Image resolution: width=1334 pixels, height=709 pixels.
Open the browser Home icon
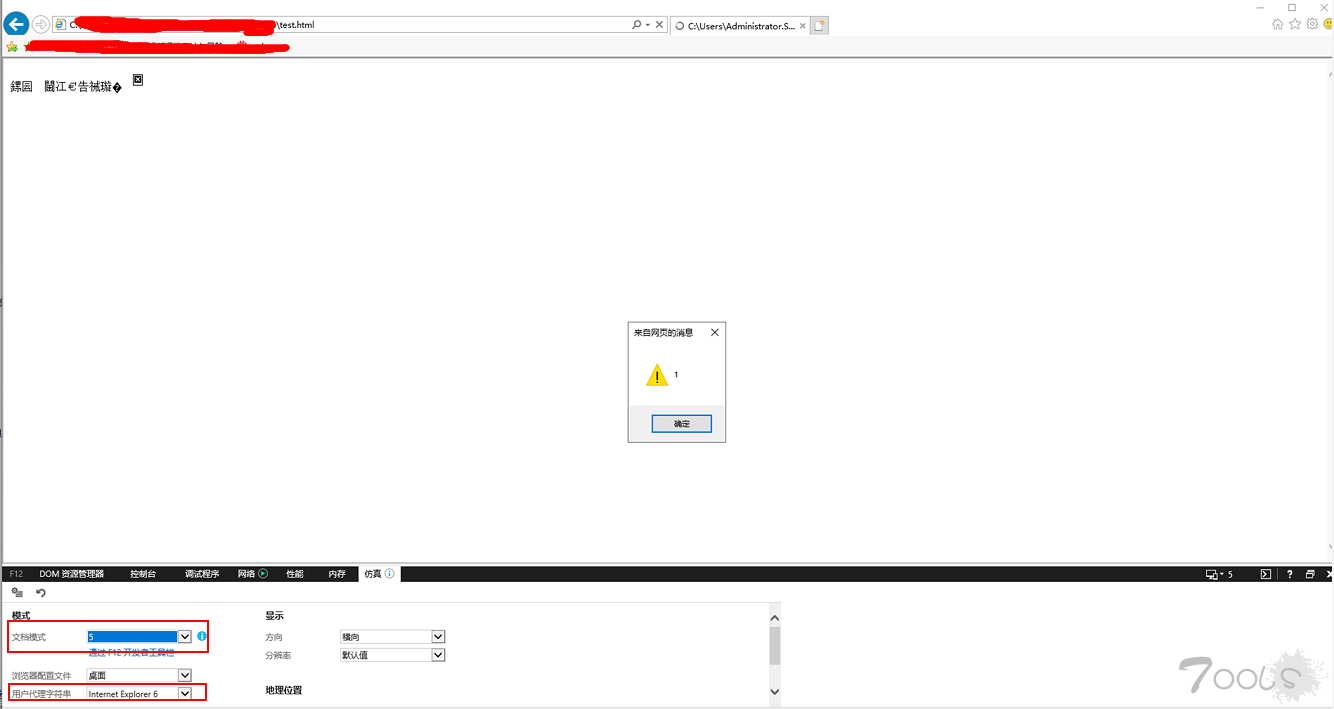1278,24
